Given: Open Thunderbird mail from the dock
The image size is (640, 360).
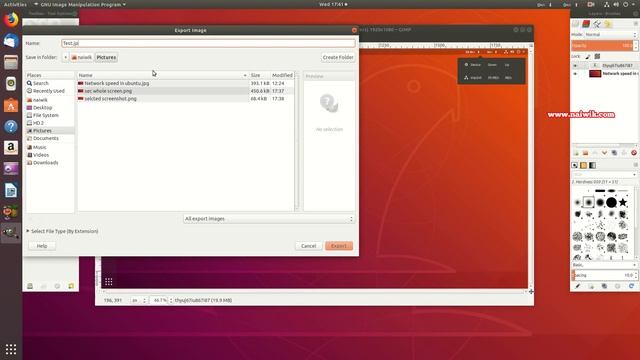Looking at the screenshot, I should pos(11,41).
